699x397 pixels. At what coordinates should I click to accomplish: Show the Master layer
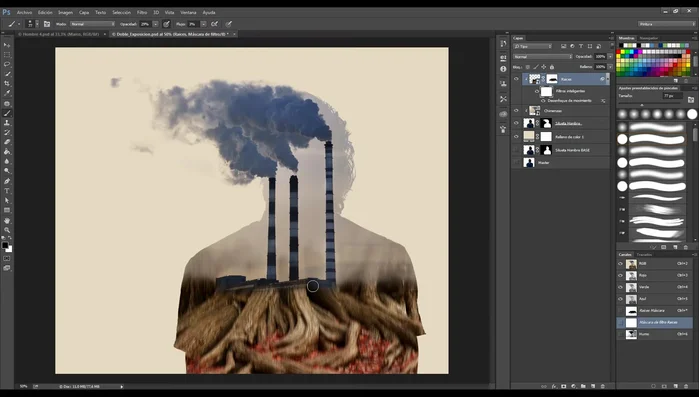pyautogui.click(x=516, y=163)
